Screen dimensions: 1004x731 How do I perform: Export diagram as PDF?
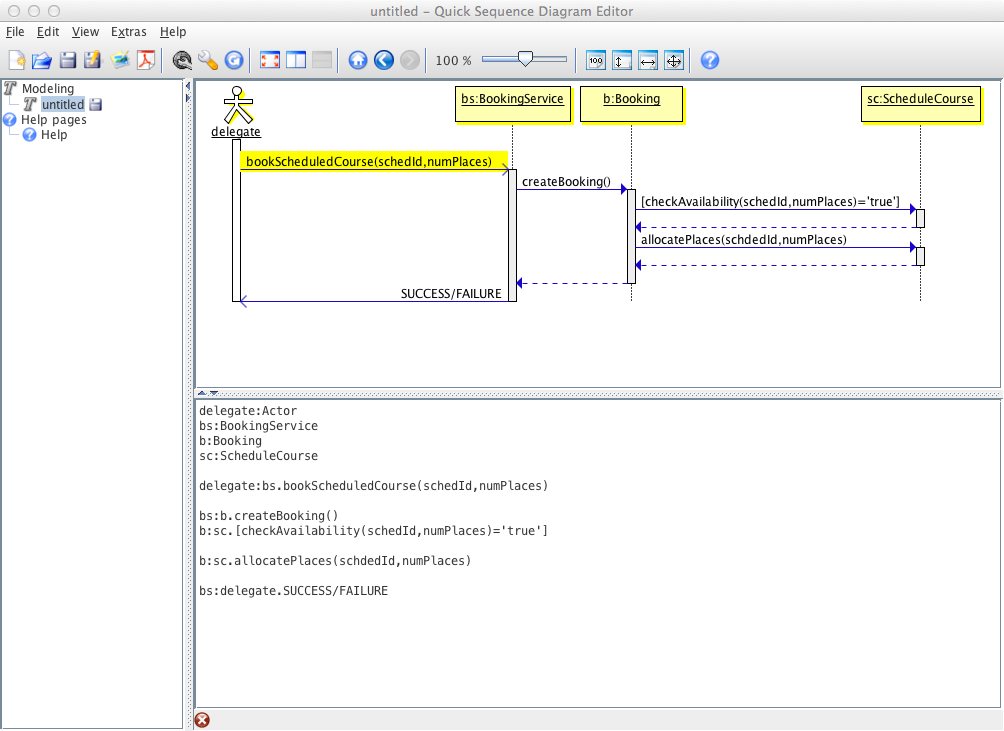(147, 61)
